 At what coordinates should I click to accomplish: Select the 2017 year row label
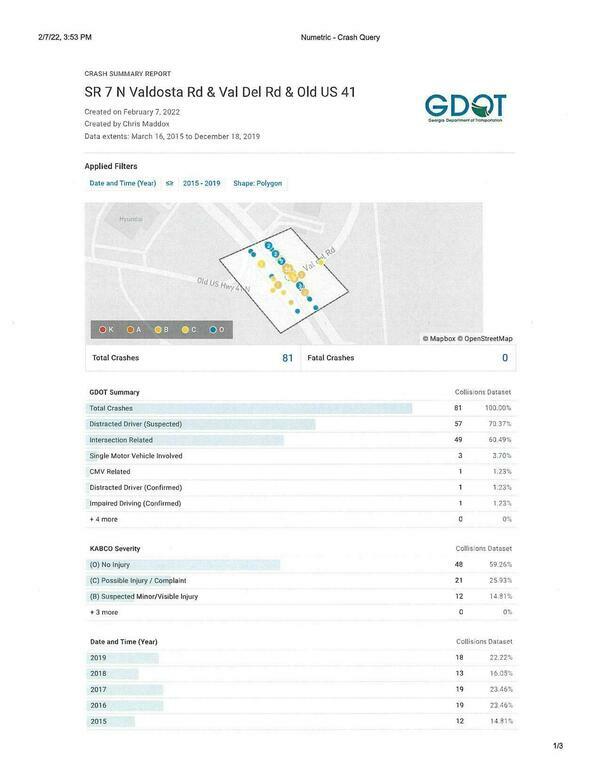click(x=98, y=690)
